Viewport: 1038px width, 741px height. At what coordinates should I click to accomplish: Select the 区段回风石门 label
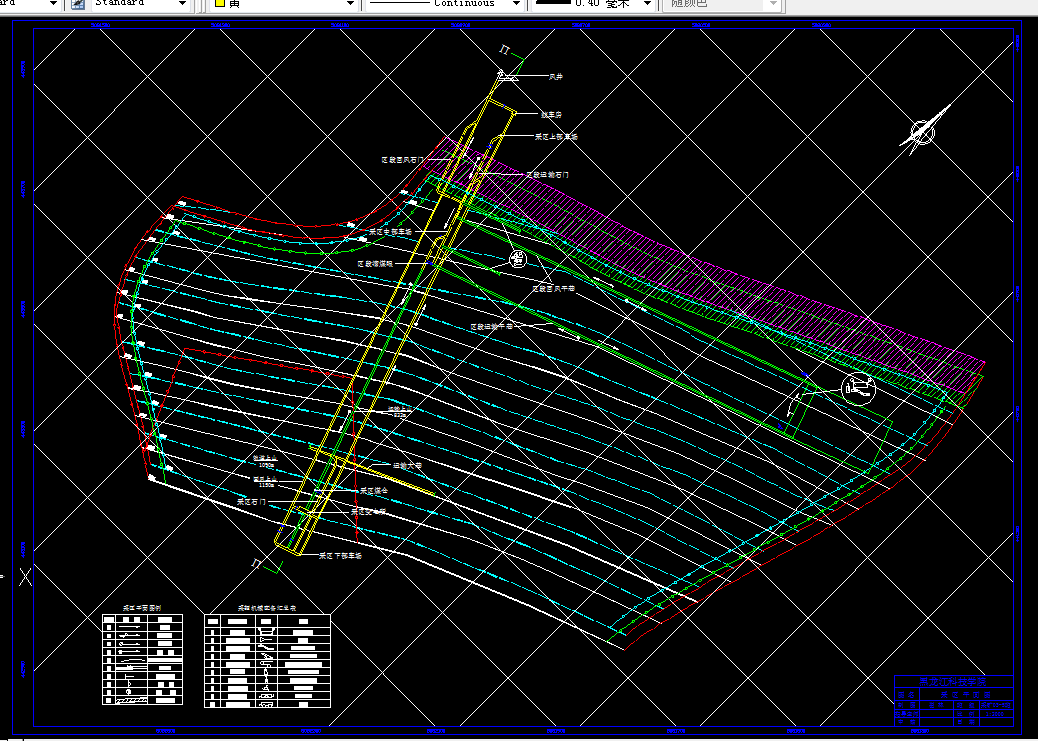402,160
